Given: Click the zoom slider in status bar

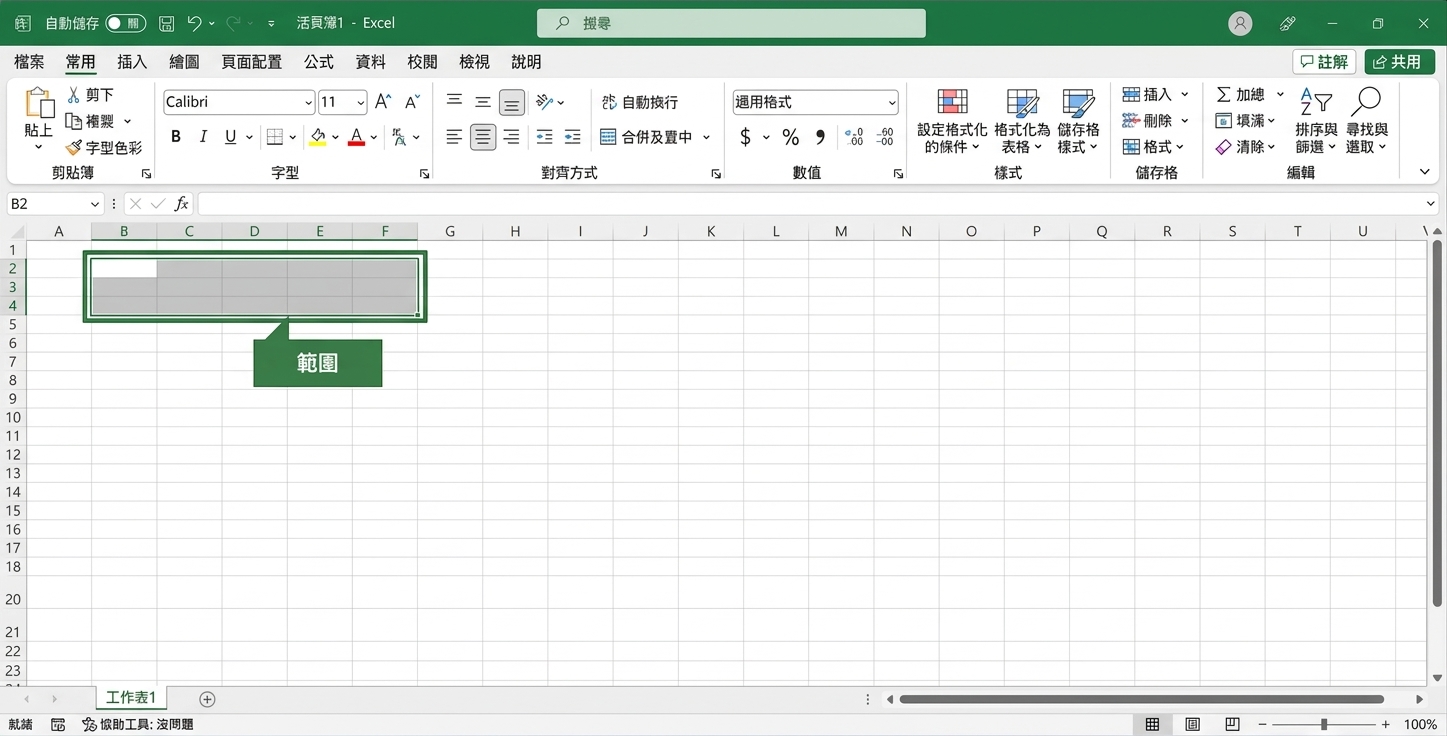Looking at the screenshot, I should (1324, 724).
